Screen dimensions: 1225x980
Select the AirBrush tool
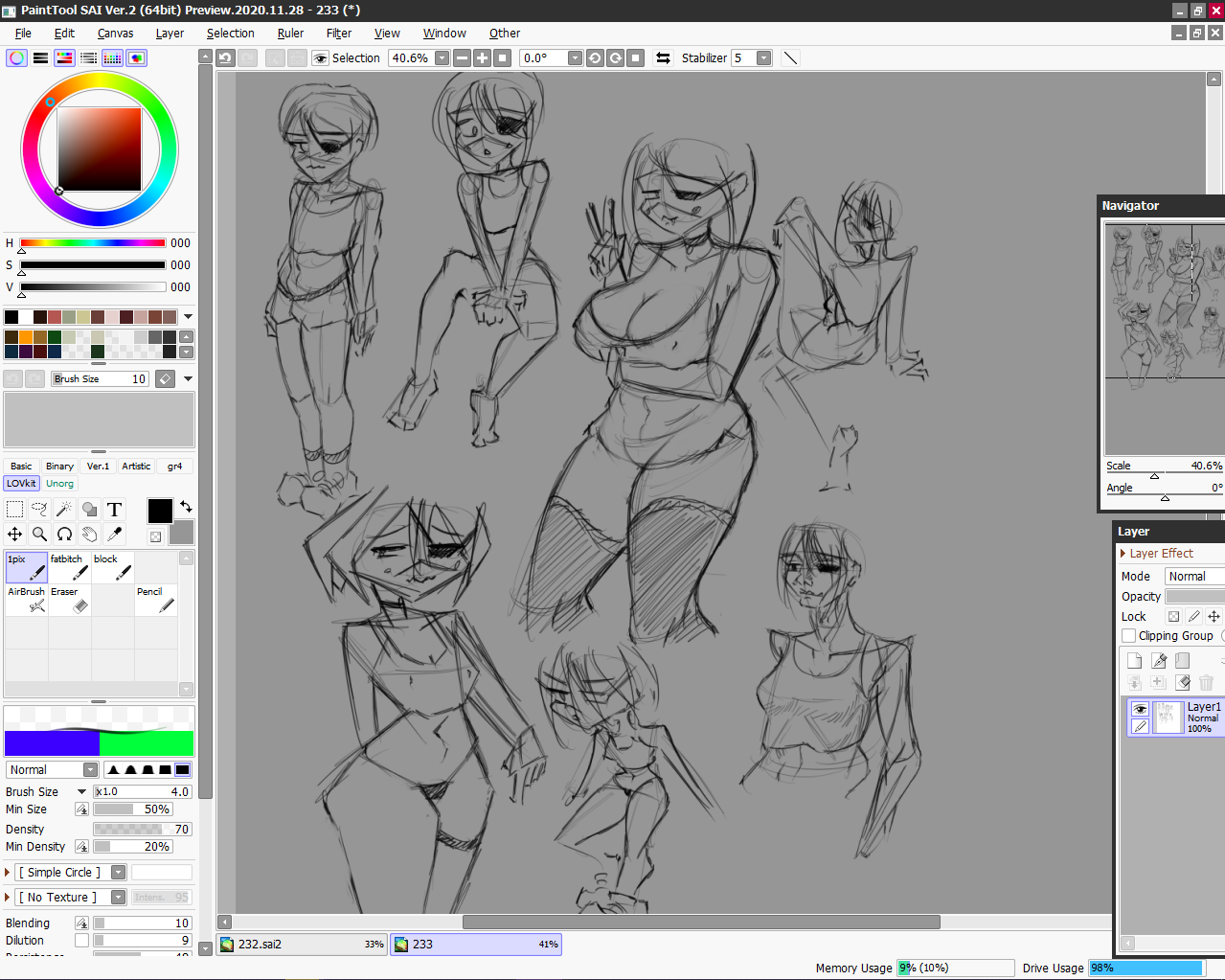tap(27, 600)
